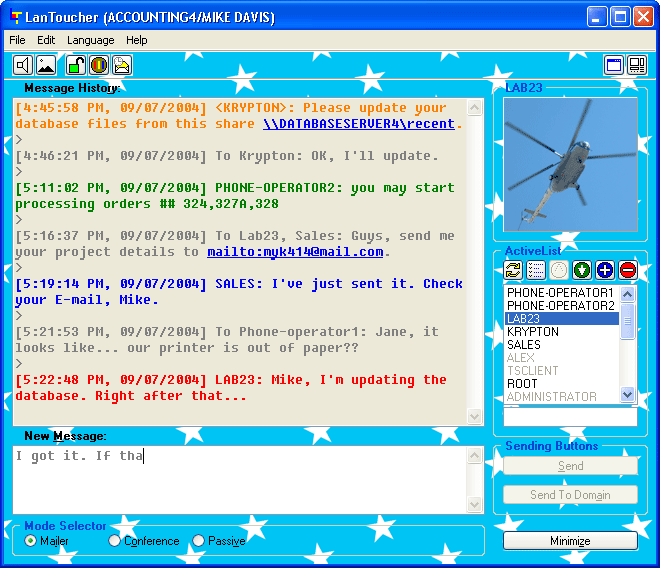The image size is (660, 568).
Task: Click the 'To Phone-operator1: Jane' message
Action: [x=227, y=340]
